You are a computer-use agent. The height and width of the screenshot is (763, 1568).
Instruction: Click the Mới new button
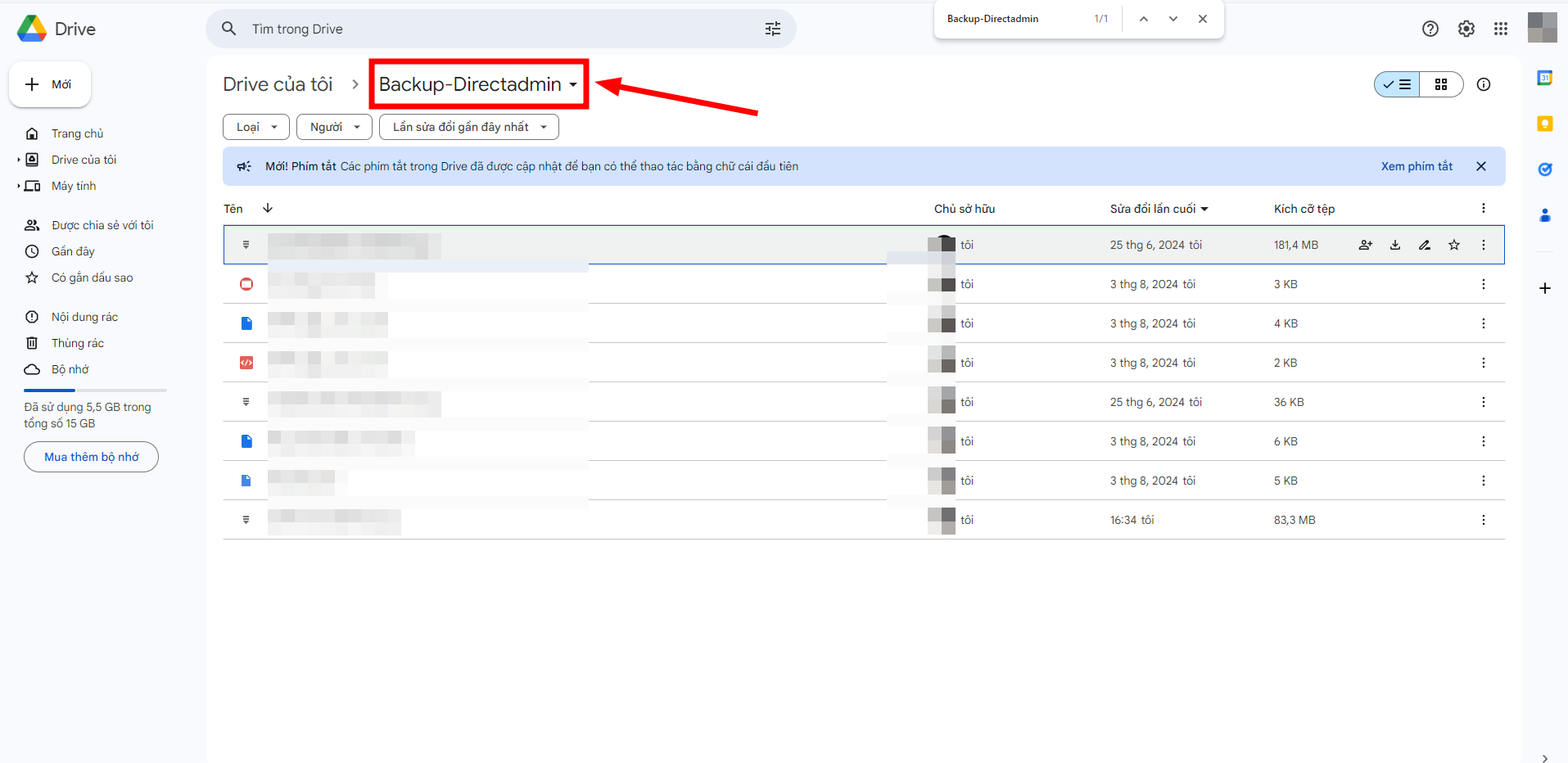pyautogui.click(x=50, y=84)
